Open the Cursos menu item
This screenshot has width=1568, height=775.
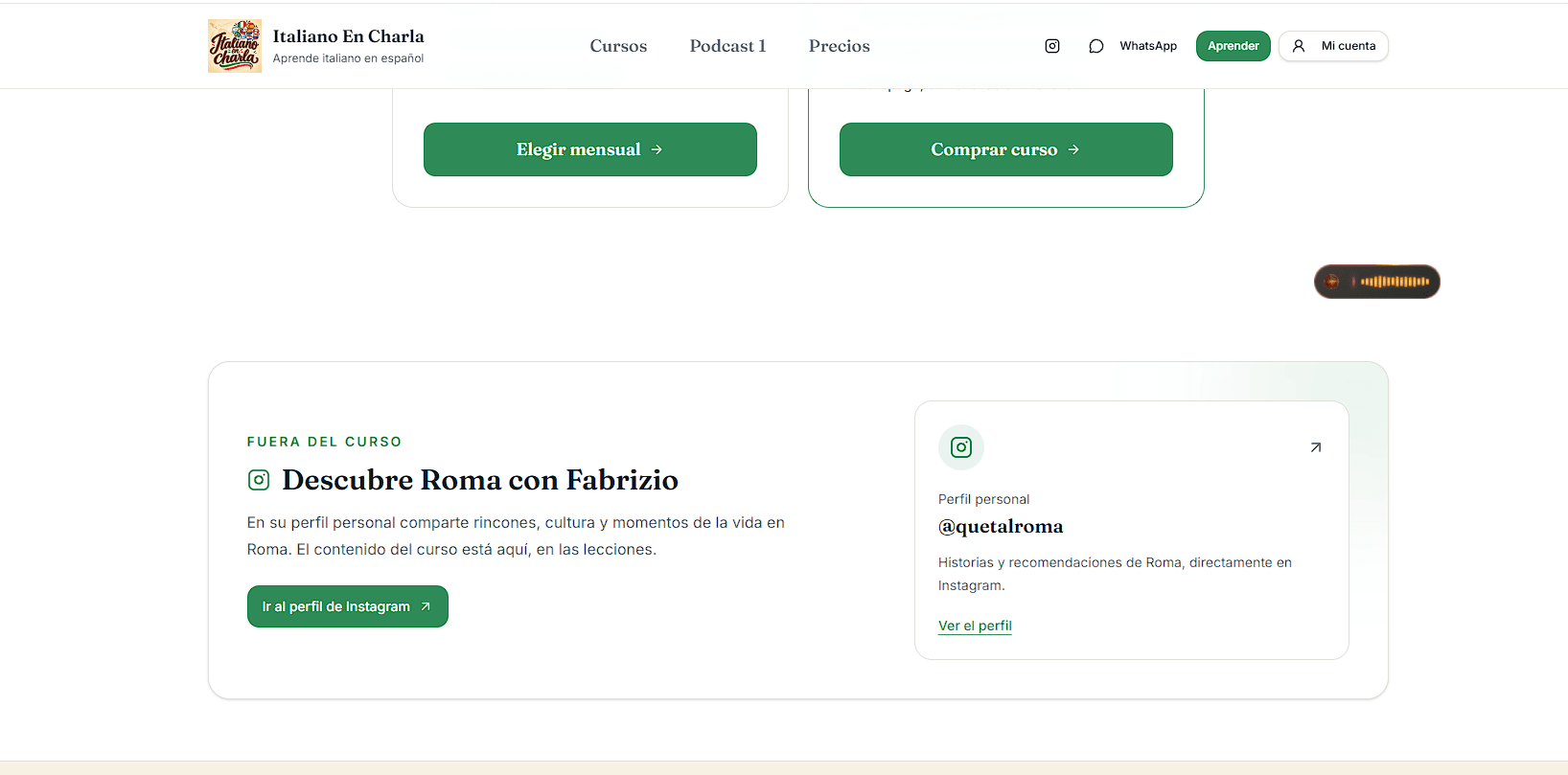[x=618, y=46]
